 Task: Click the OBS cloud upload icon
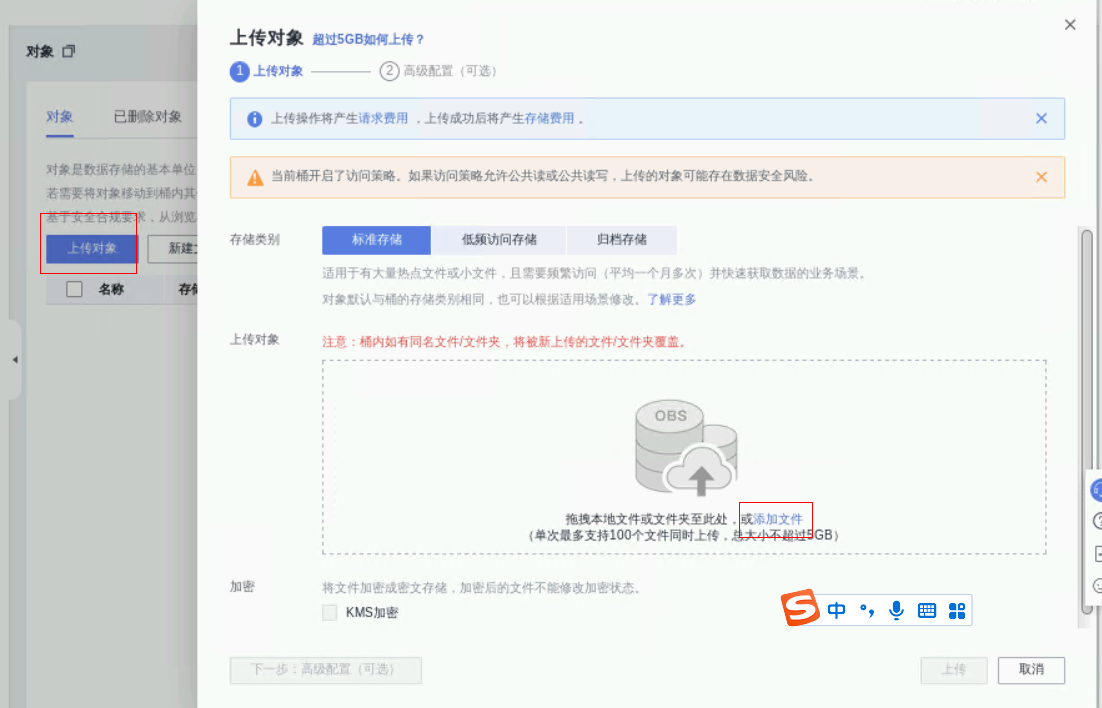(x=685, y=450)
